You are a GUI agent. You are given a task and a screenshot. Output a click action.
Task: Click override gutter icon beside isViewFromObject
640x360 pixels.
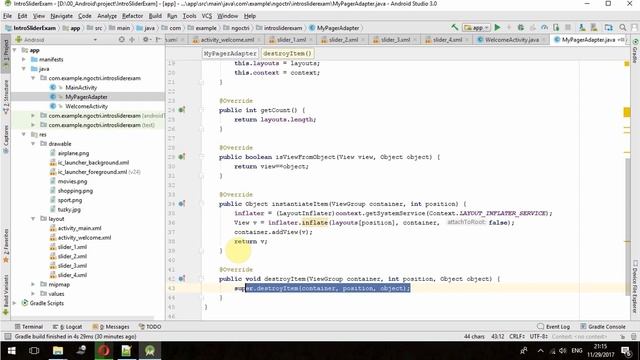point(182,157)
